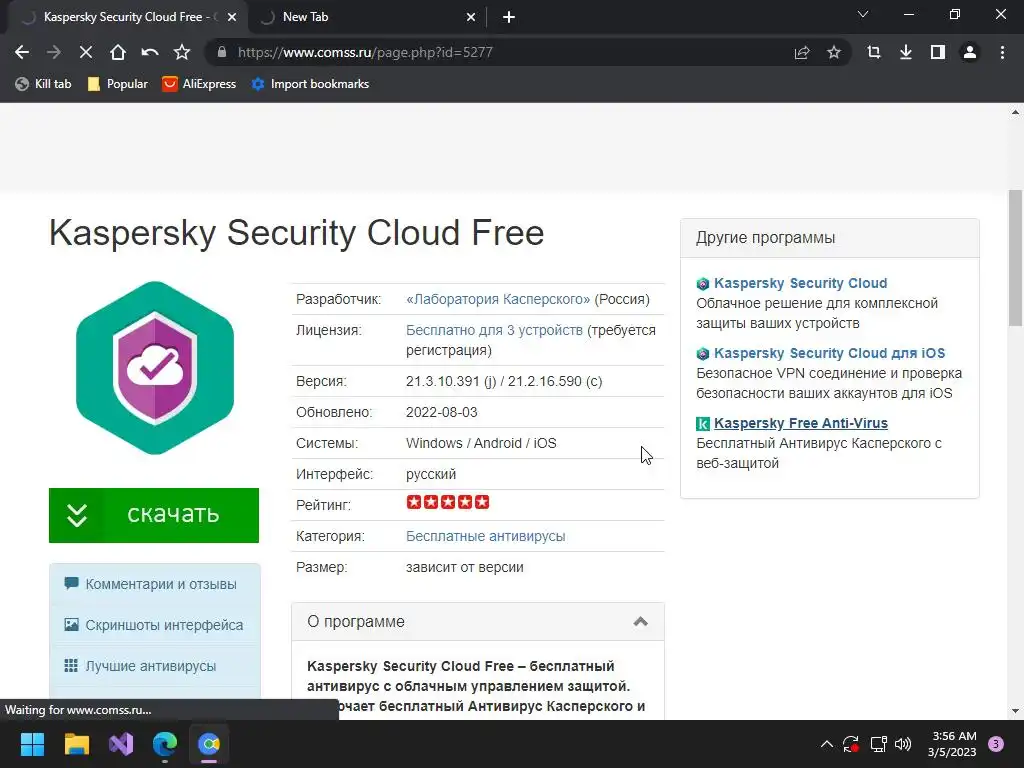
Task: Click the green скачать download button
Action: click(x=154, y=515)
